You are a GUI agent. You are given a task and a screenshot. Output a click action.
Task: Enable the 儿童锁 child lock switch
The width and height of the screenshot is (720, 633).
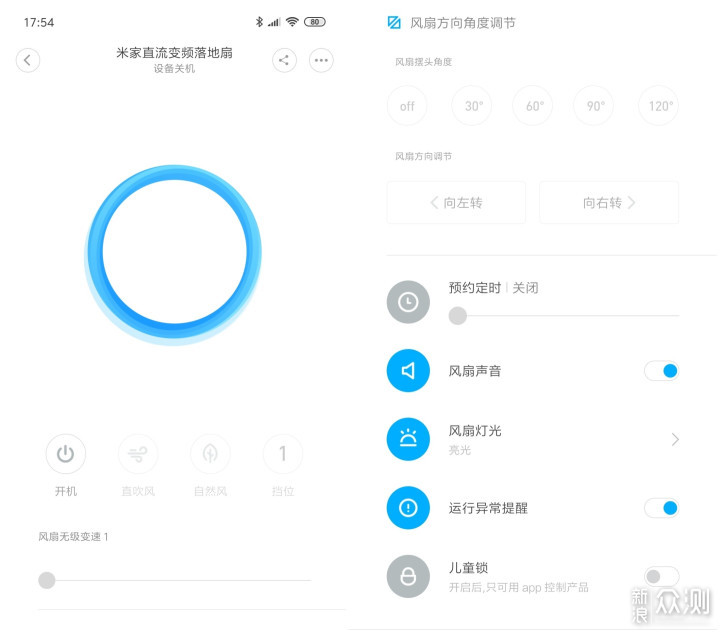662,576
